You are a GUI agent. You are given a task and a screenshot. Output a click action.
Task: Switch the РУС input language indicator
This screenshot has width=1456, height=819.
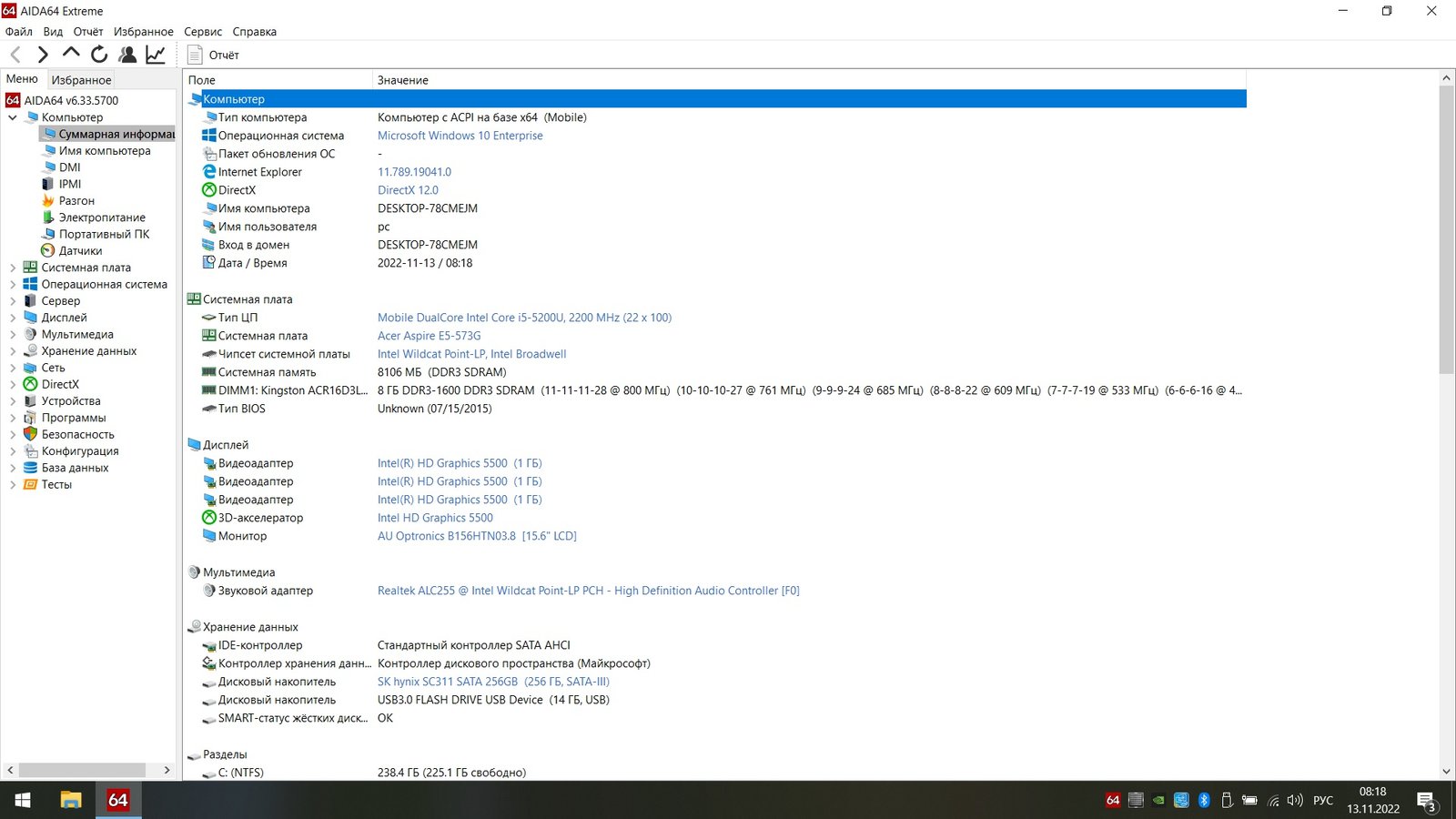pyautogui.click(x=1323, y=801)
